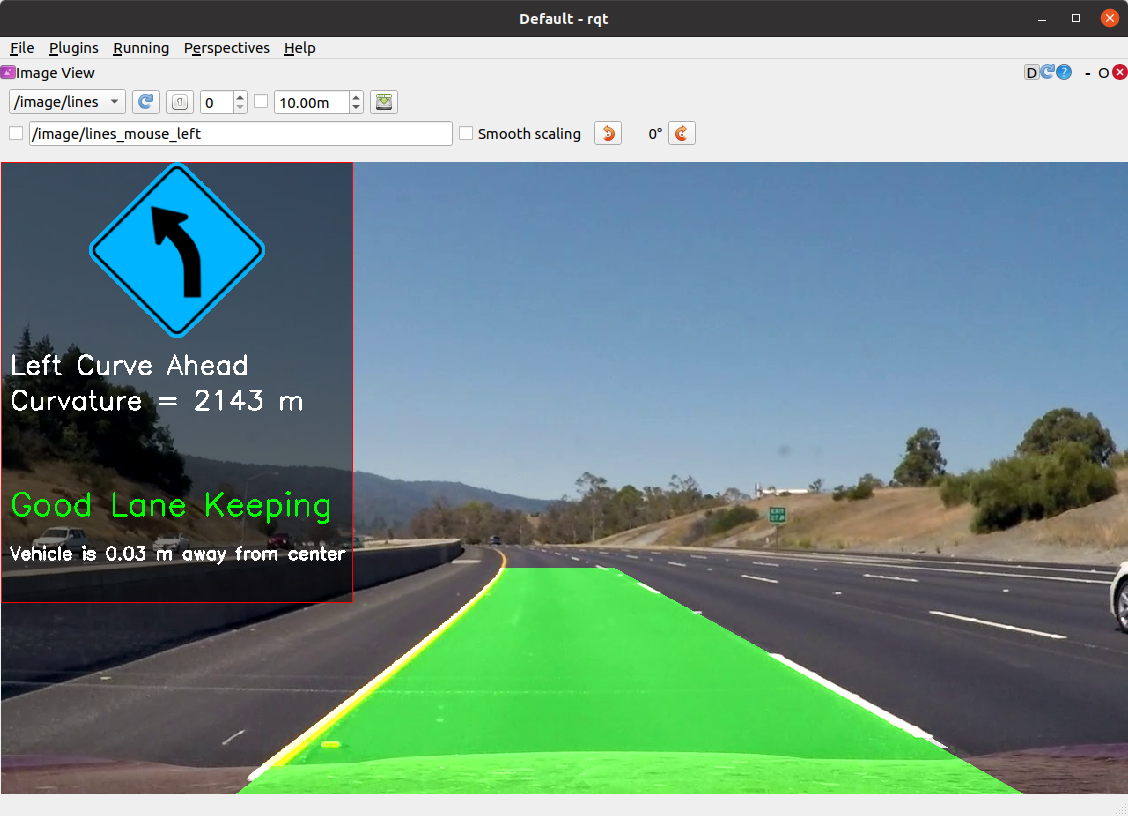Click the Running menu item
Screen dimensions: 1128x816
coord(140,48)
